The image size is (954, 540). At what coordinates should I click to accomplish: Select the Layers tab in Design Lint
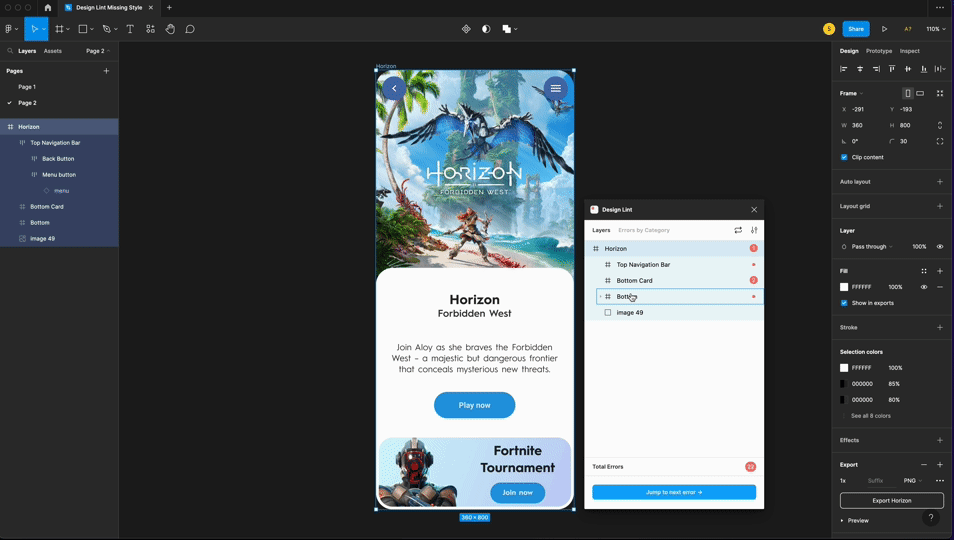pyautogui.click(x=601, y=230)
